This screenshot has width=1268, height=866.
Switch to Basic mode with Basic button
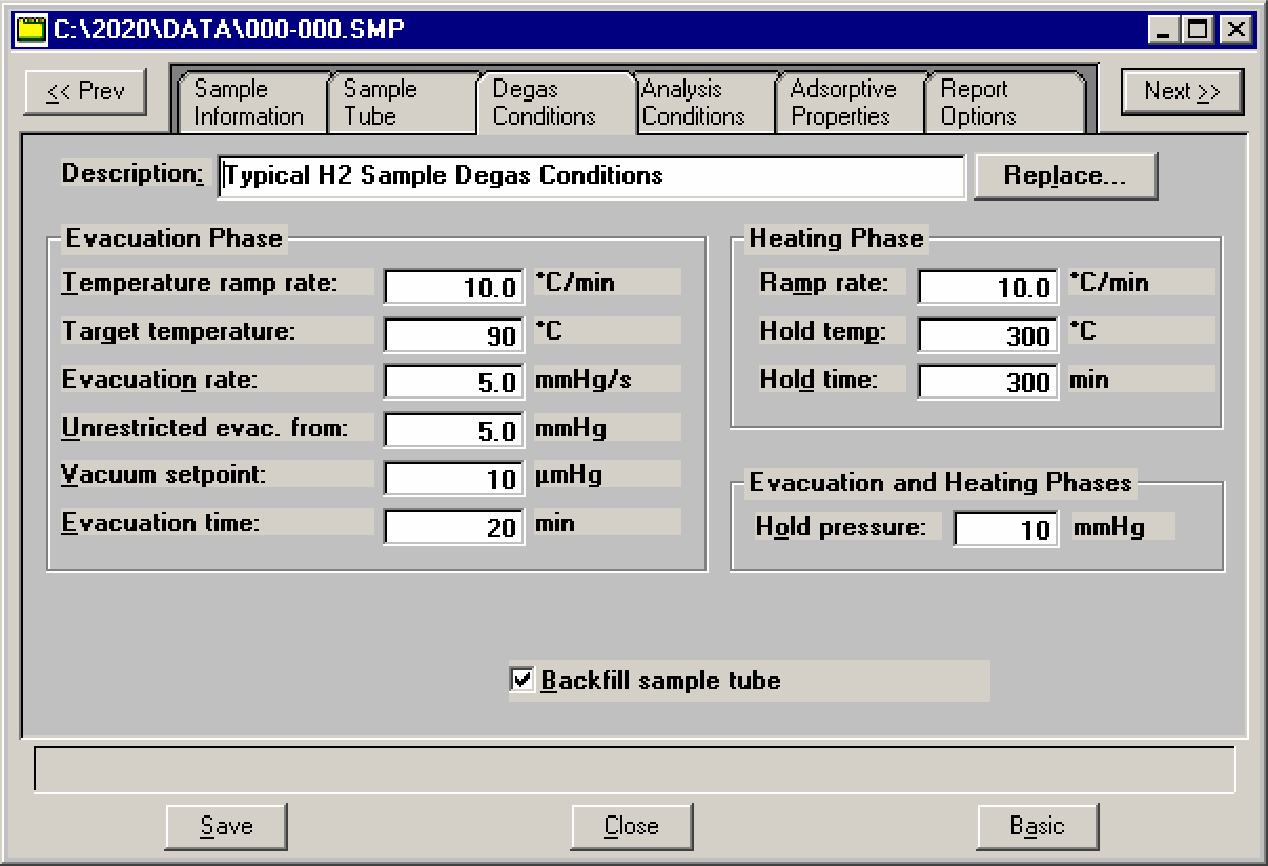click(x=1037, y=826)
